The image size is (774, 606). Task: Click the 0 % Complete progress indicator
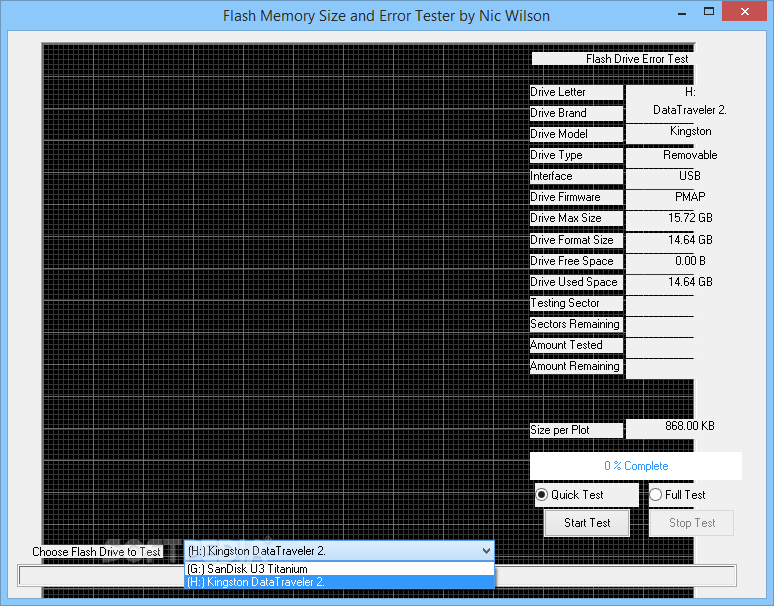click(636, 466)
